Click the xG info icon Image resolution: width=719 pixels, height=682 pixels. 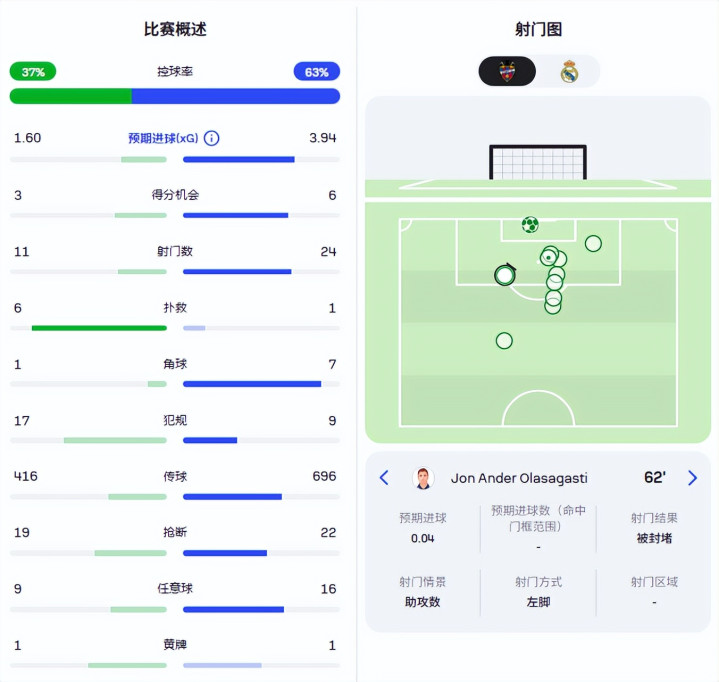(212, 138)
